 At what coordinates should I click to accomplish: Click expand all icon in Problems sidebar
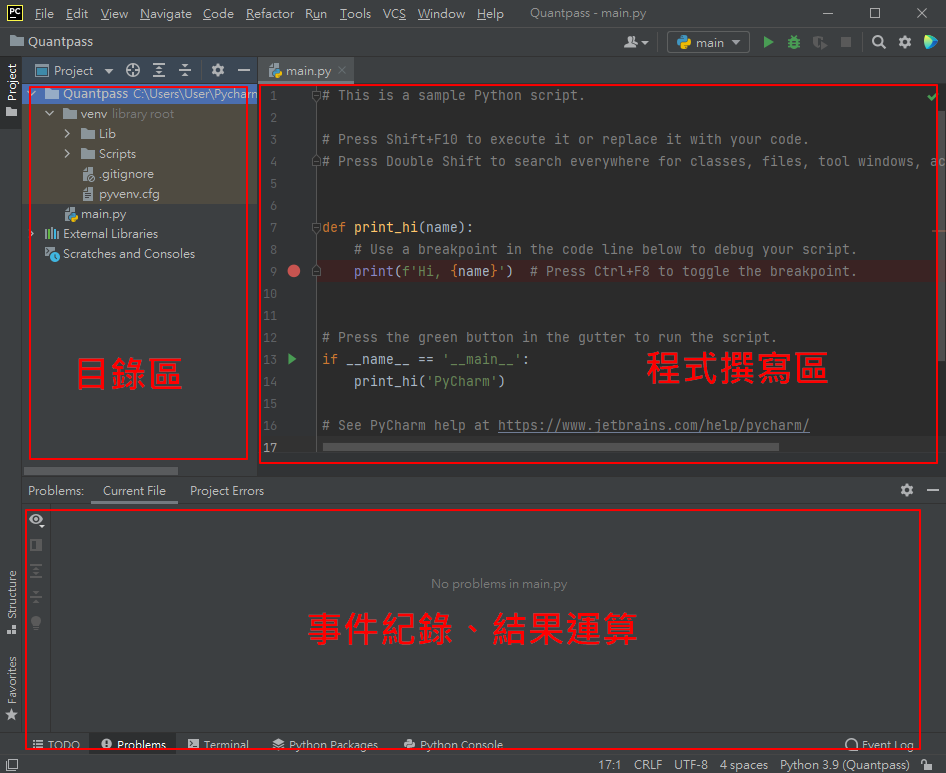[x=36, y=571]
